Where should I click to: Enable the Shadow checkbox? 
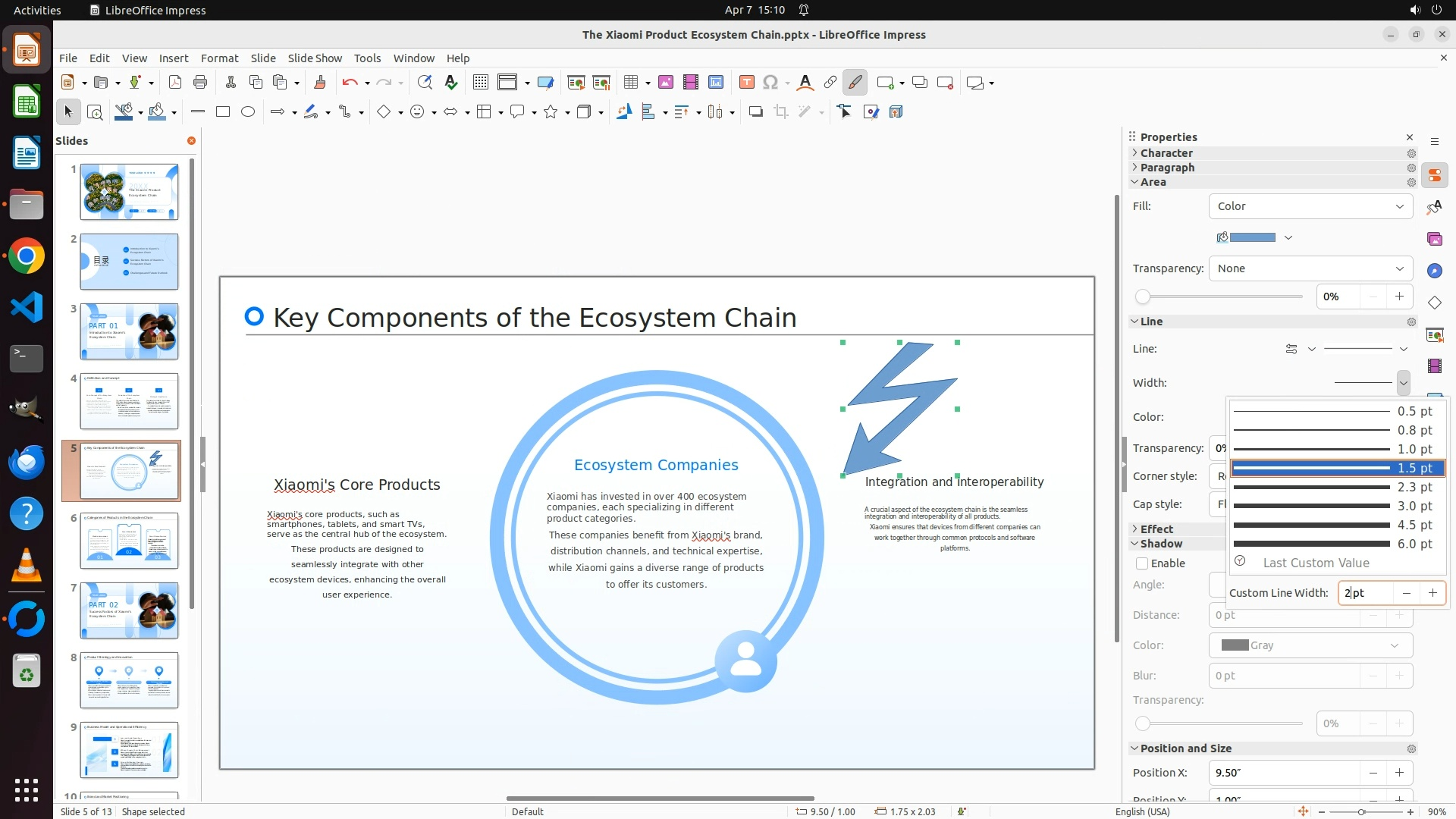1142,563
